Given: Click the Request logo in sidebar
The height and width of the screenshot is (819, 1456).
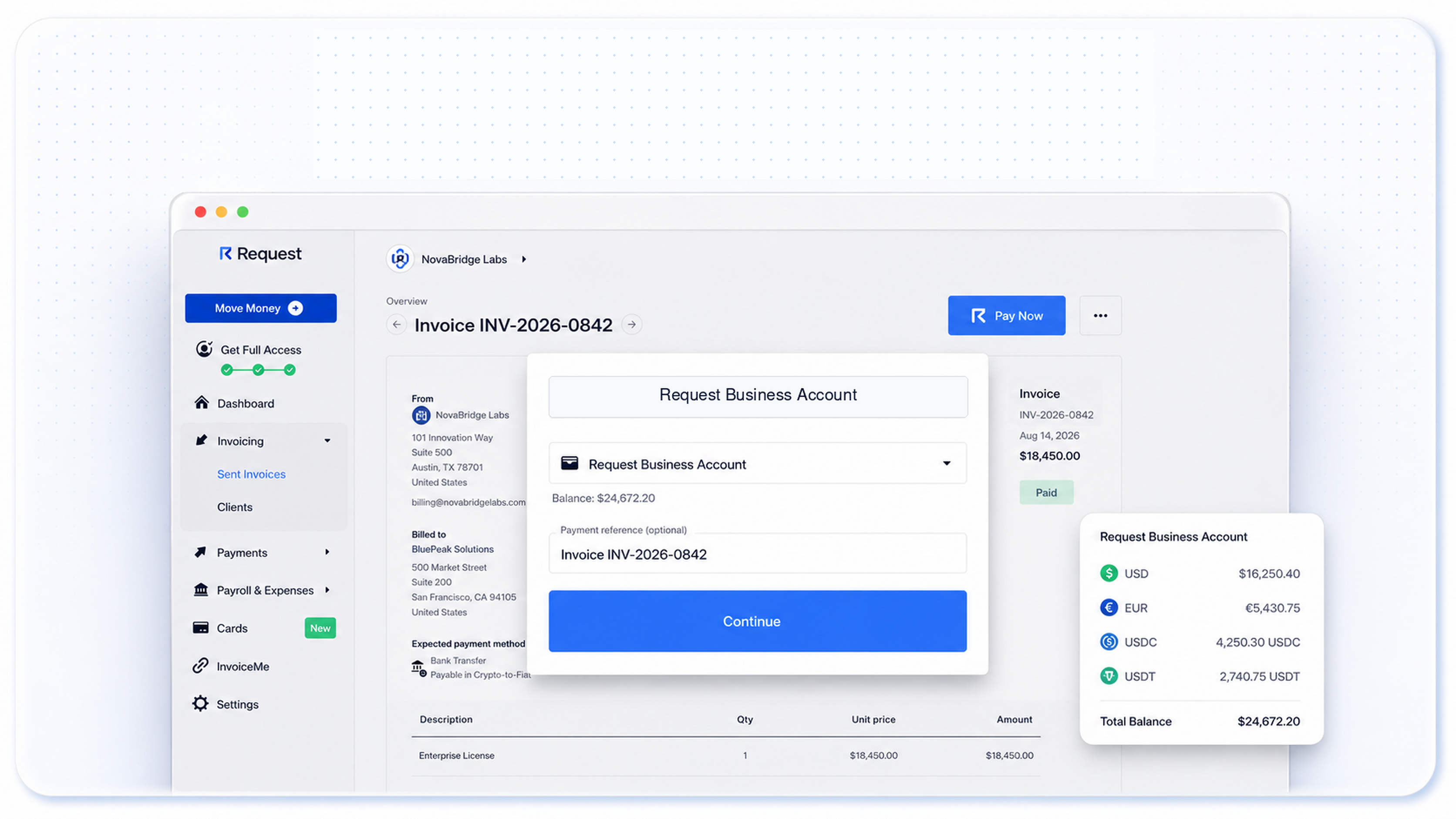Looking at the screenshot, I should coord(260,254).
